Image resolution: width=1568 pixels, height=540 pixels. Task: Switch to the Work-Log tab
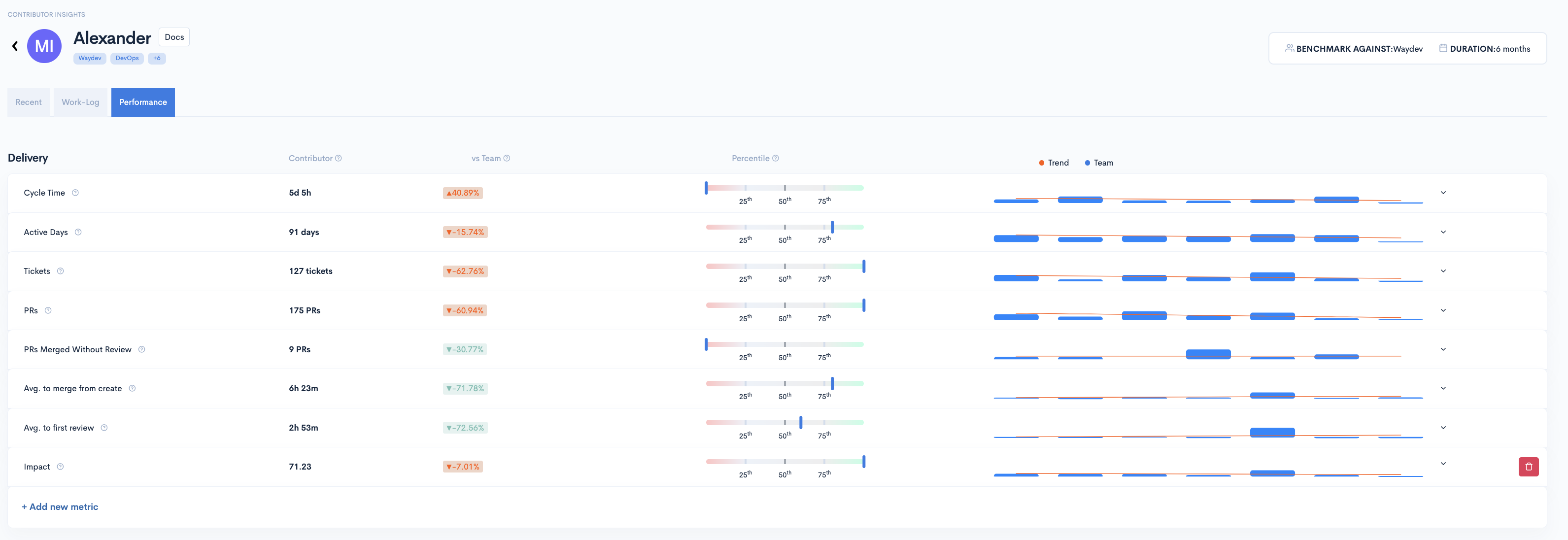coord(80,102)
